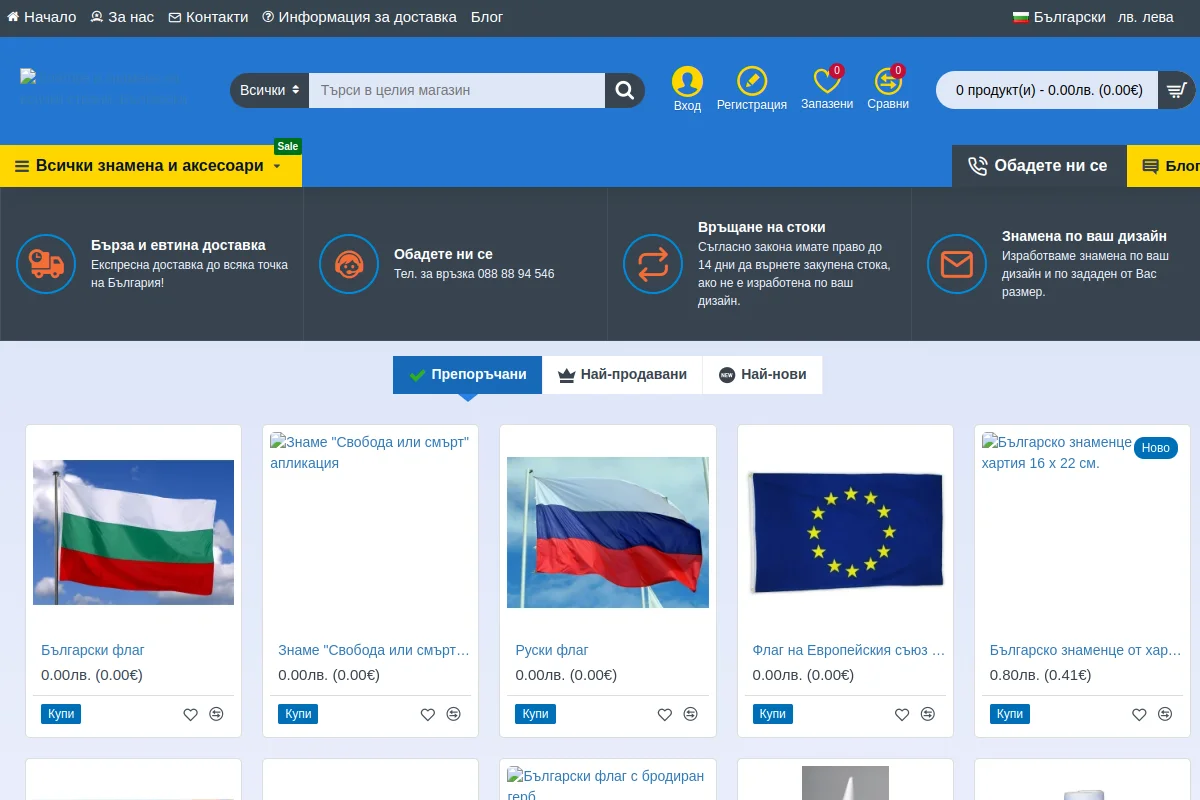Wishlist heart for EU flag
Image resolution: width=1200 pixels, height=800 pixels.
click(902, 714)
